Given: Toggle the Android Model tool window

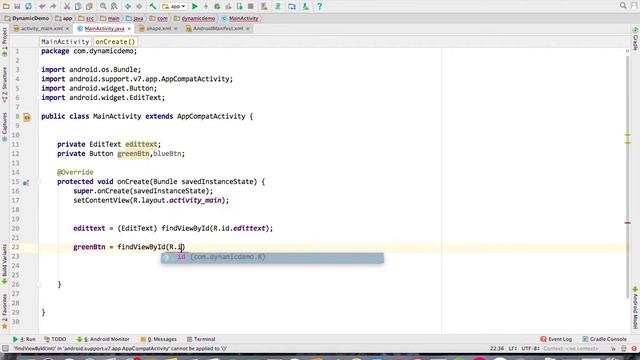Looking at the screenshot, I should pos(635,307).
